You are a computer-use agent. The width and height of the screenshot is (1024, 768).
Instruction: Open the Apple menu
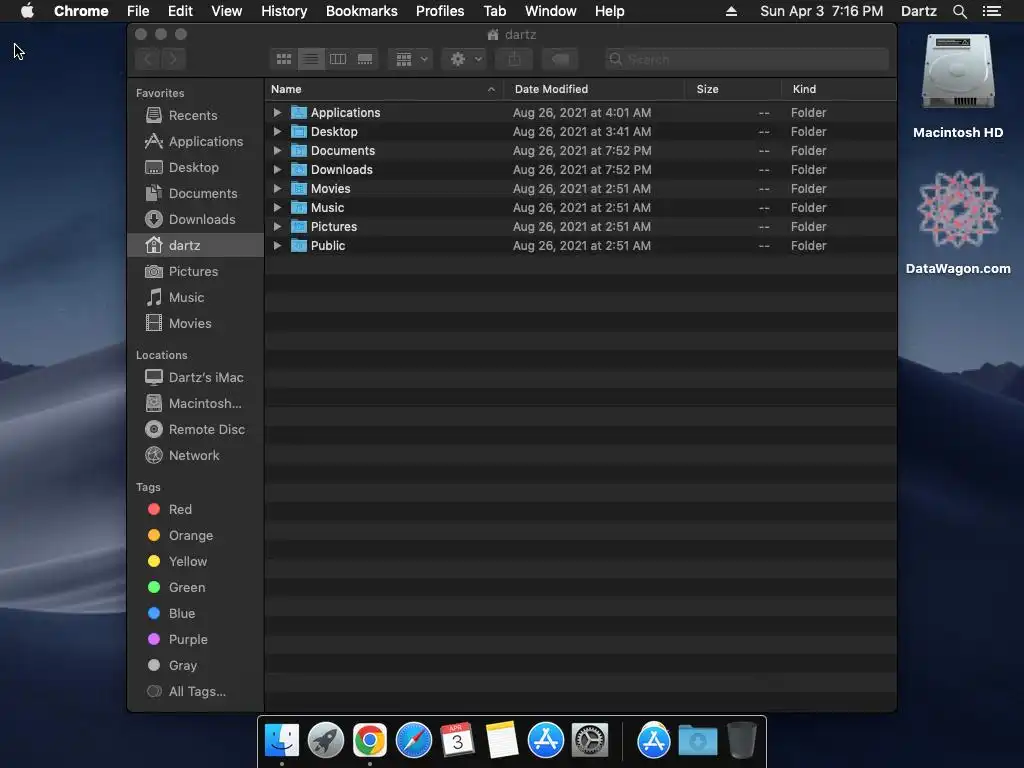click(x=27, y=11)
